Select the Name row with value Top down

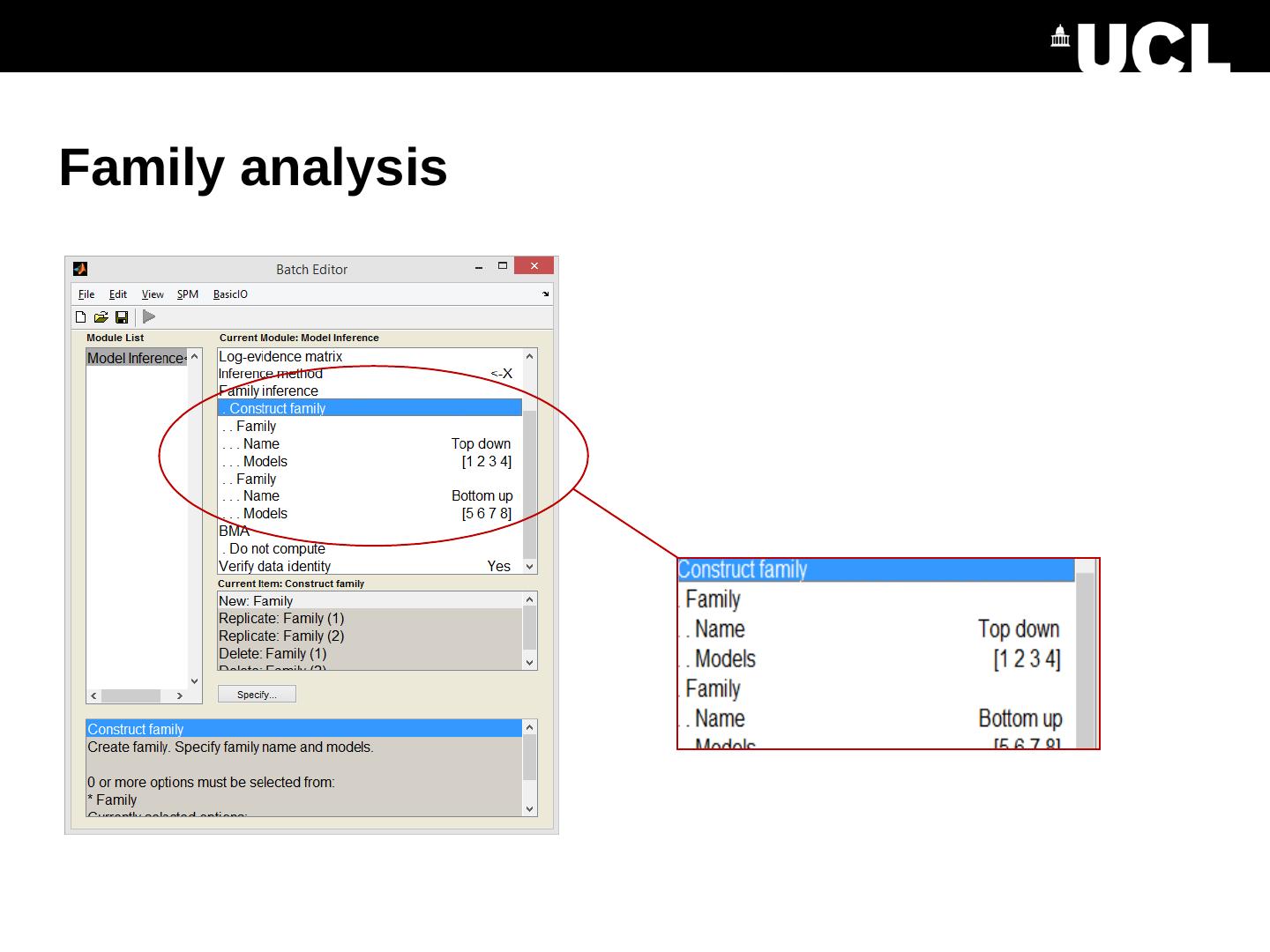(x=370, y=444)
